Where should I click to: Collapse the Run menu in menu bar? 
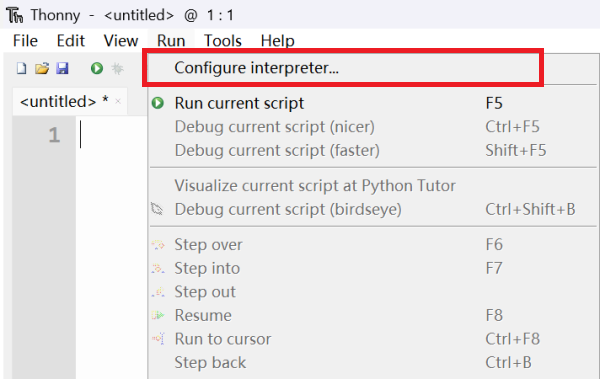click(171, 41)
